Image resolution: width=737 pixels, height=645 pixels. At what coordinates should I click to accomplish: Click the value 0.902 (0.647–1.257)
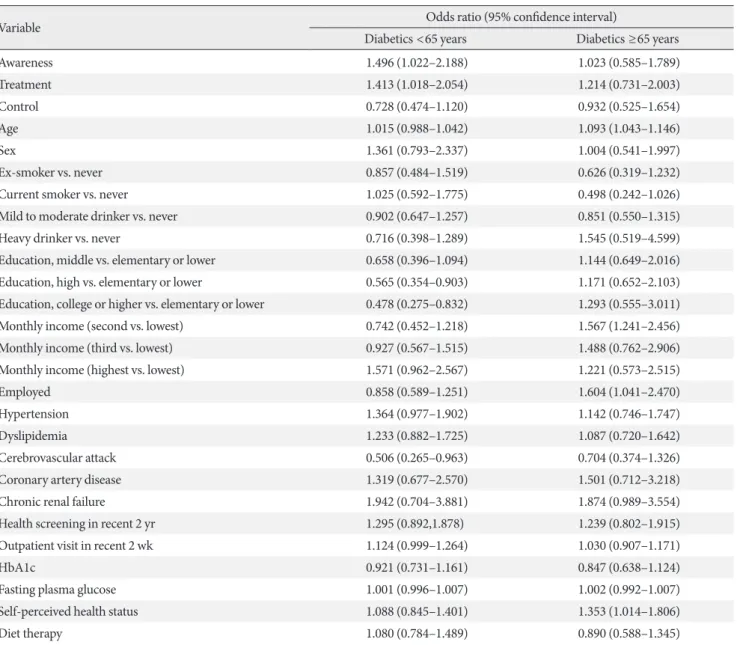[417, 216]
